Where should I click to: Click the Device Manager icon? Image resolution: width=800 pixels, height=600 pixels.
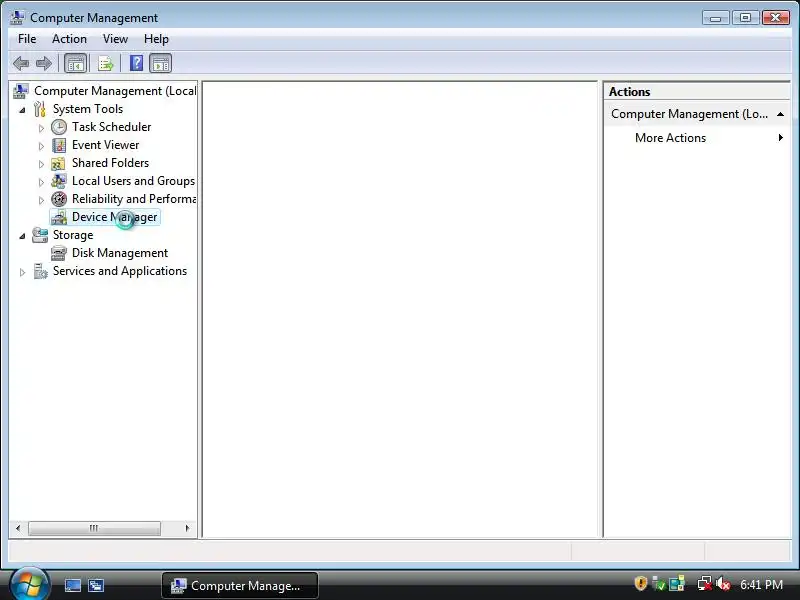[x=59, y=217]
